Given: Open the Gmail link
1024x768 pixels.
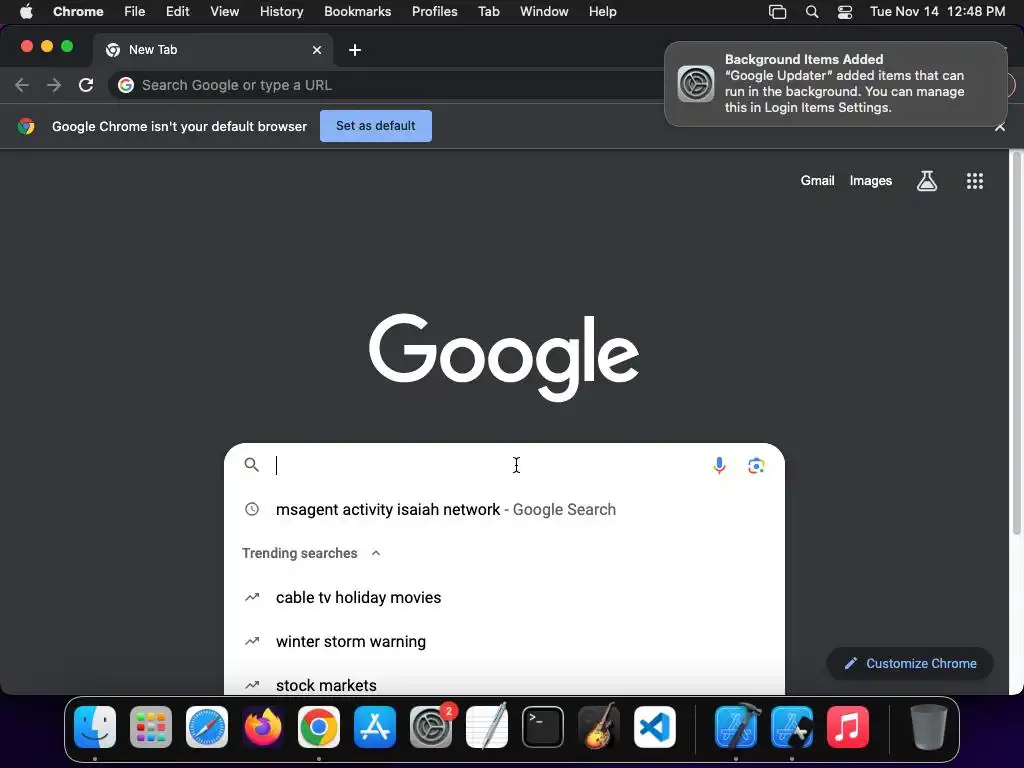Looking at the screenshot, I should [x=817, y=181].
